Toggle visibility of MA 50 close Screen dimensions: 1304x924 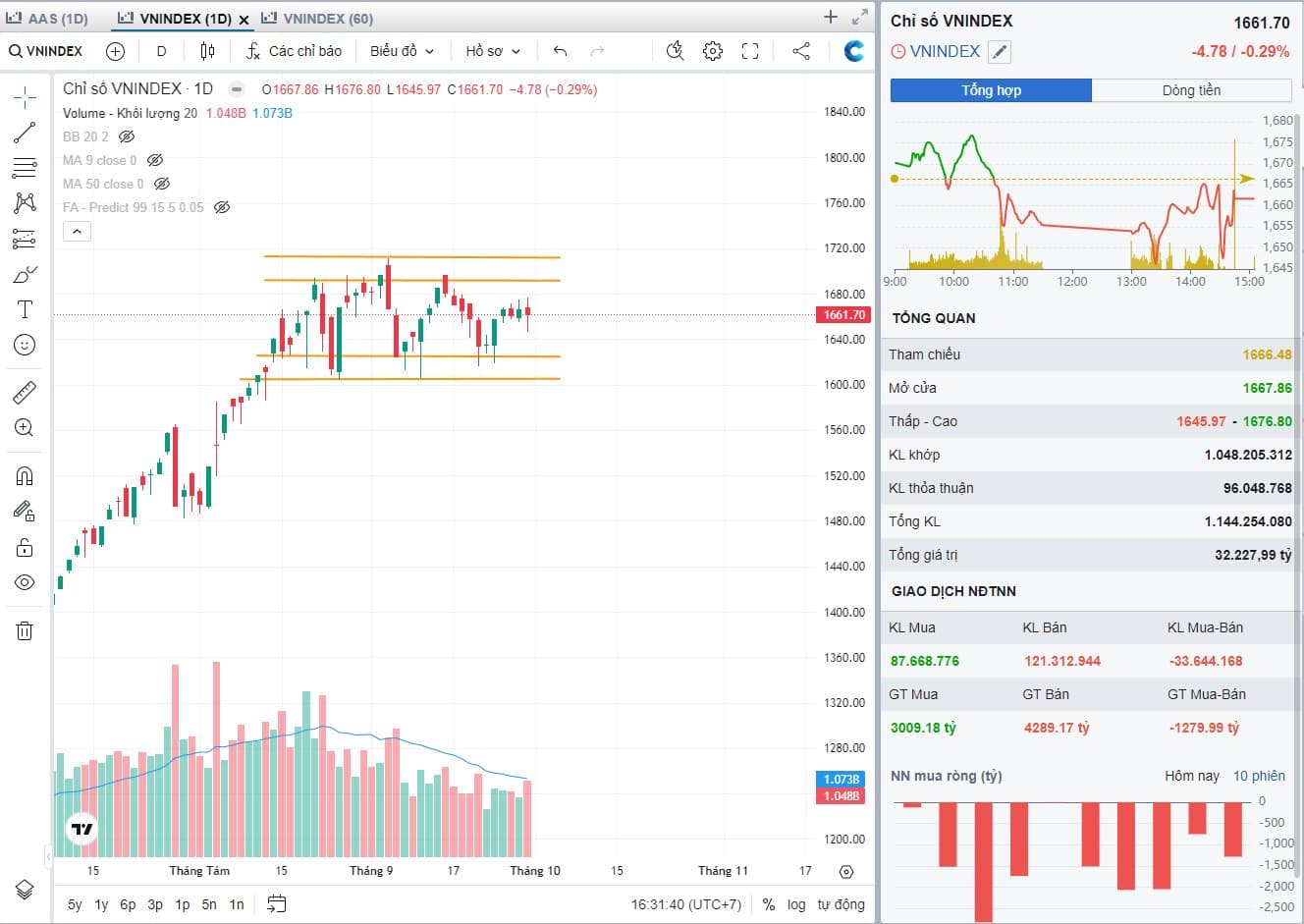tap(162, 184)
